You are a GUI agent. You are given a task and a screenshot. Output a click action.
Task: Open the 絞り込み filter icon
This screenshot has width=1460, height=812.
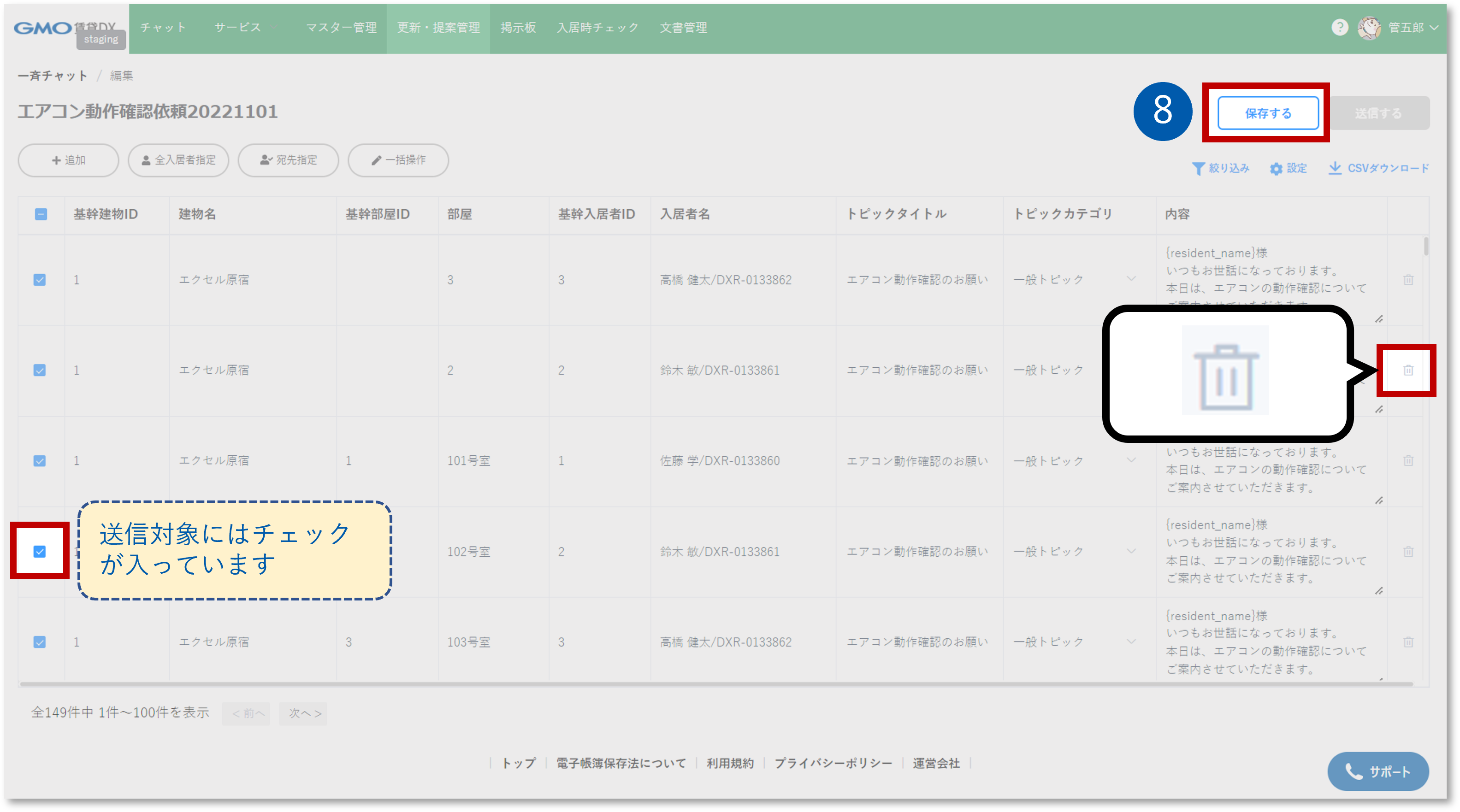(1198, 169)
